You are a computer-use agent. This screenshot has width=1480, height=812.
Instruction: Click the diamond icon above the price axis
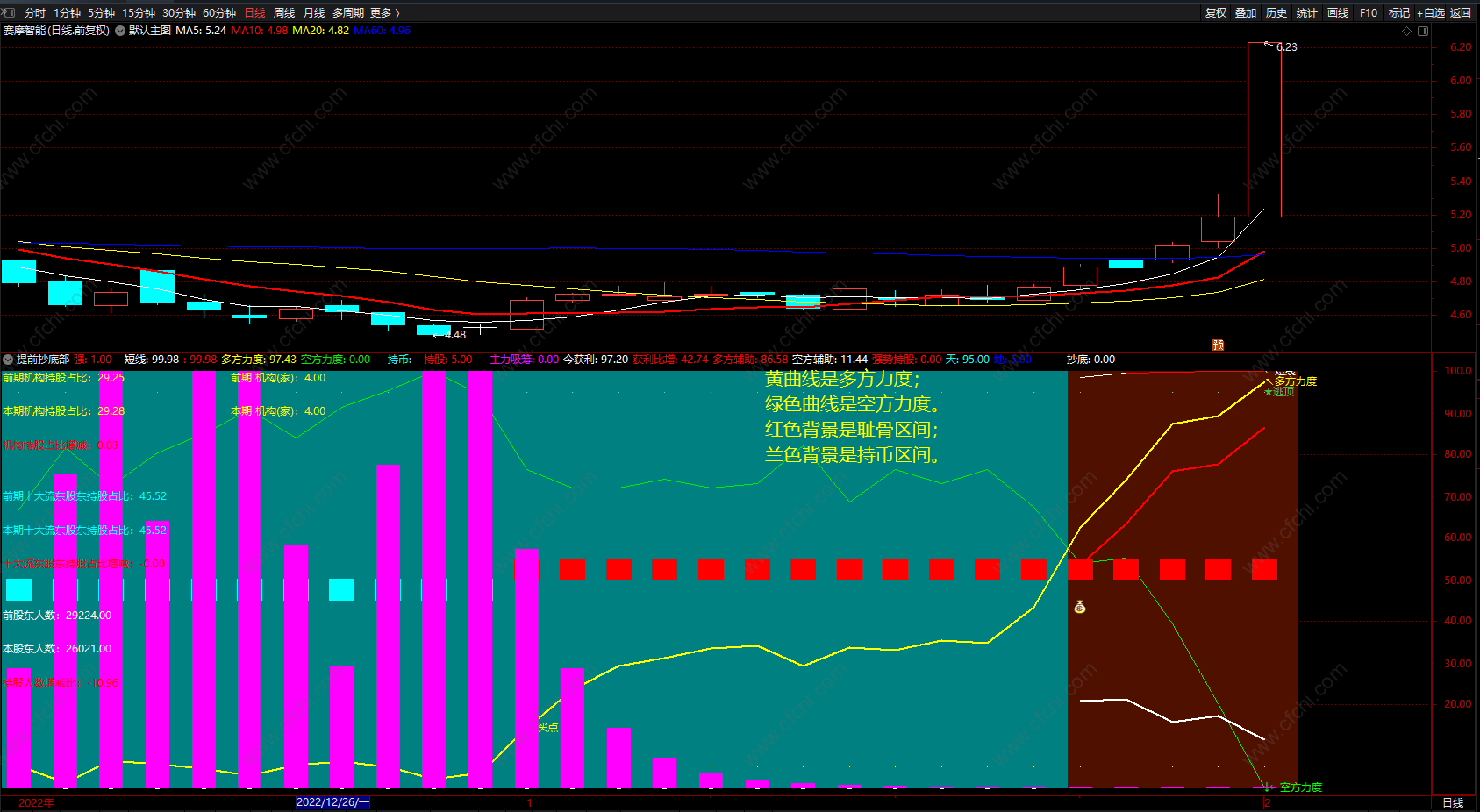tap(1406, 31)
